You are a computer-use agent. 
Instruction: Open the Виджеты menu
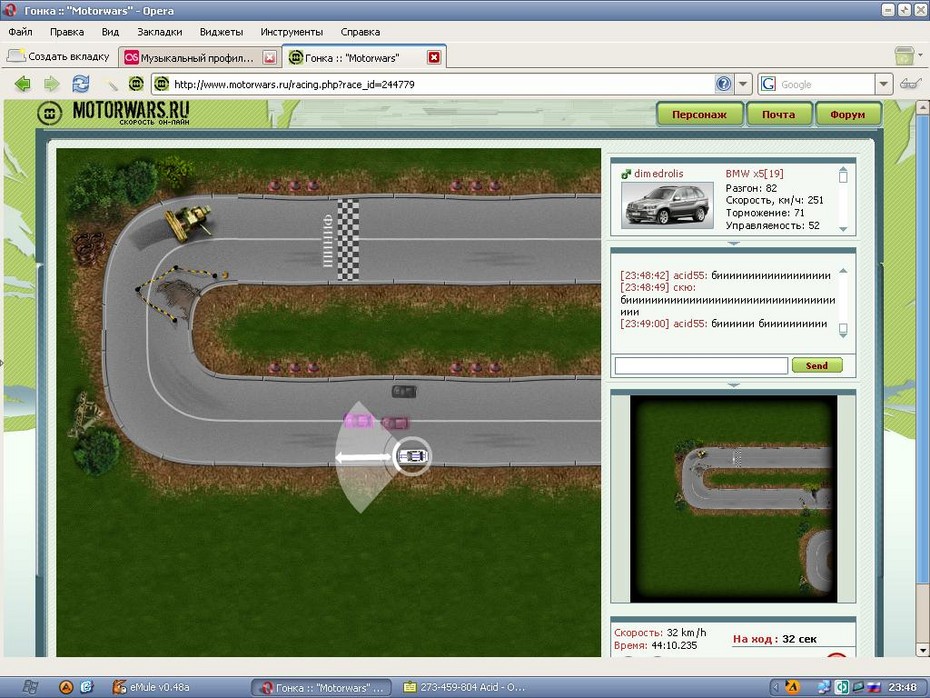[x=221, y=32]
